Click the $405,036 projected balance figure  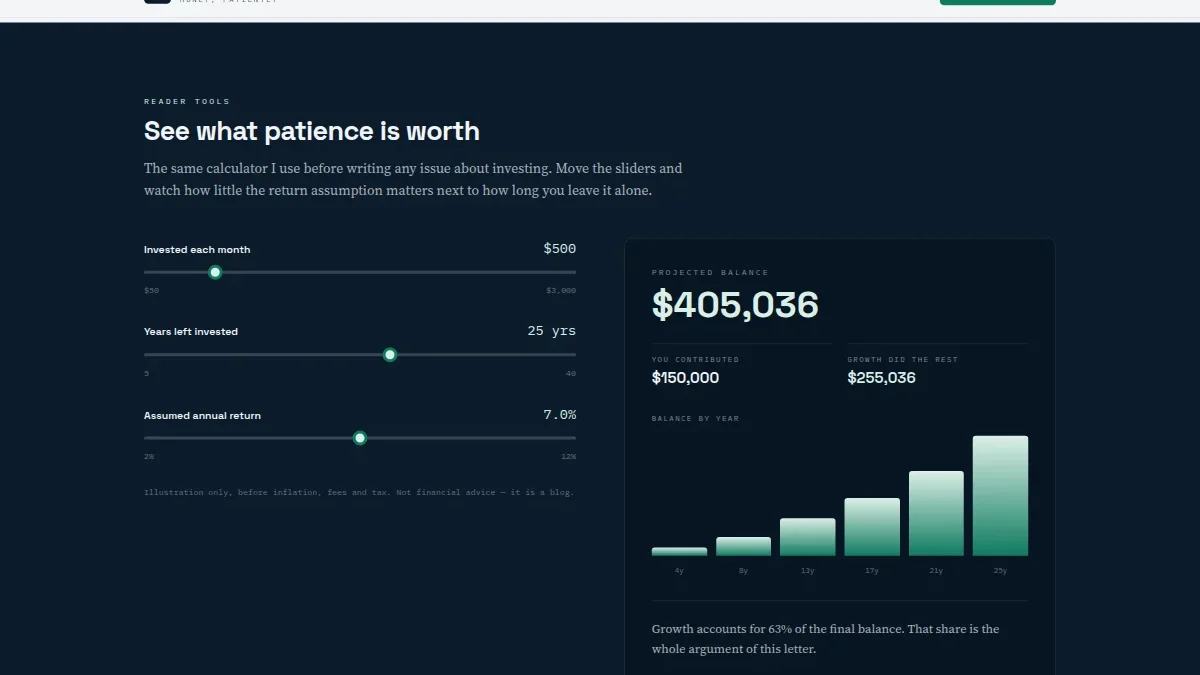tap(735, 304)
